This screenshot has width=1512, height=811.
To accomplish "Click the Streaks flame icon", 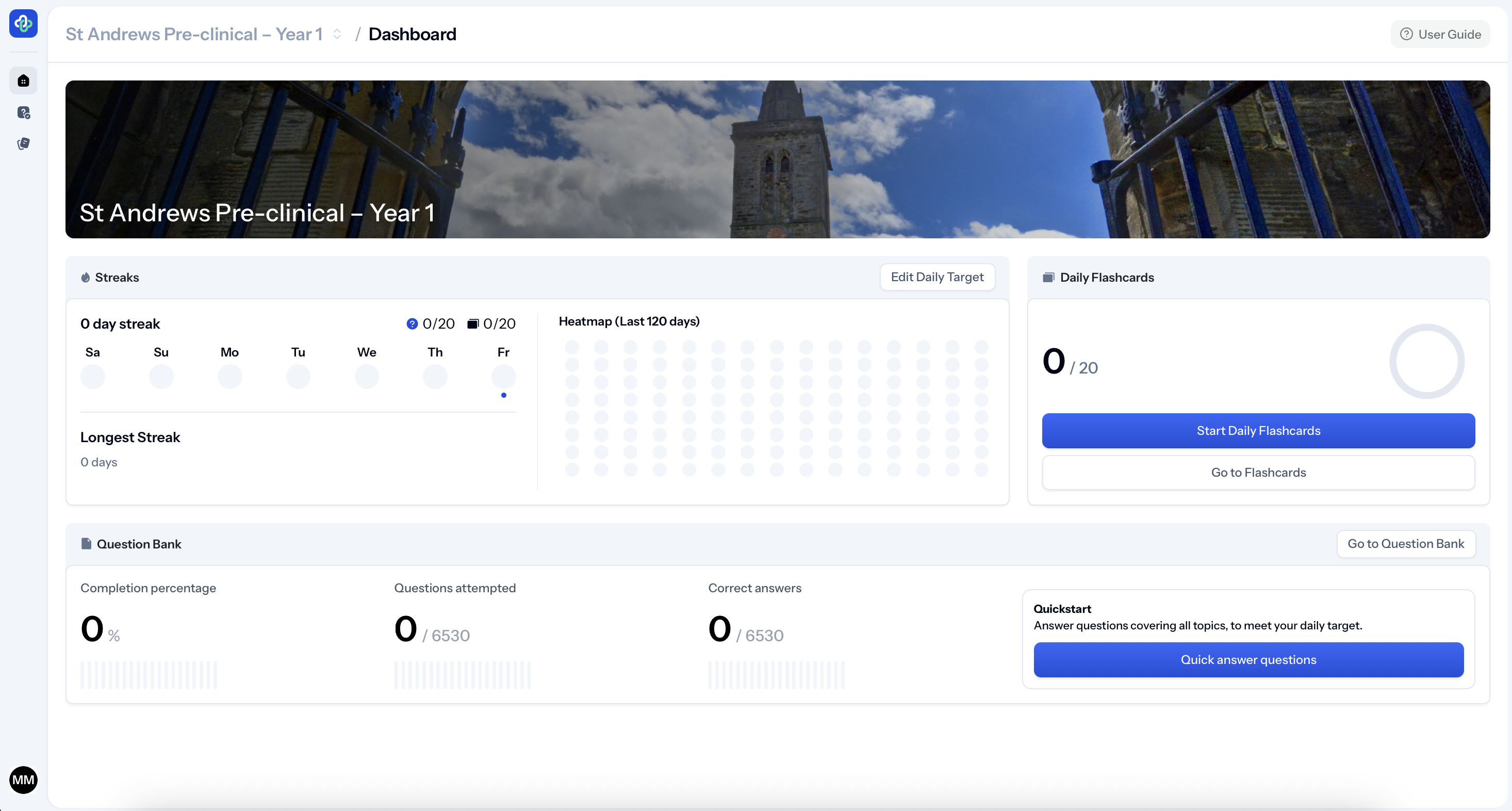I will 86,277.
